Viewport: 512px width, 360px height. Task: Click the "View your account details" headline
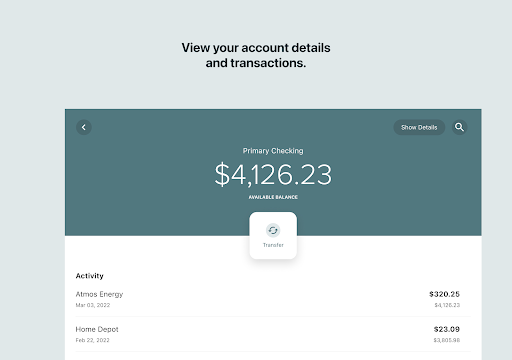click(x=256, y=48)
